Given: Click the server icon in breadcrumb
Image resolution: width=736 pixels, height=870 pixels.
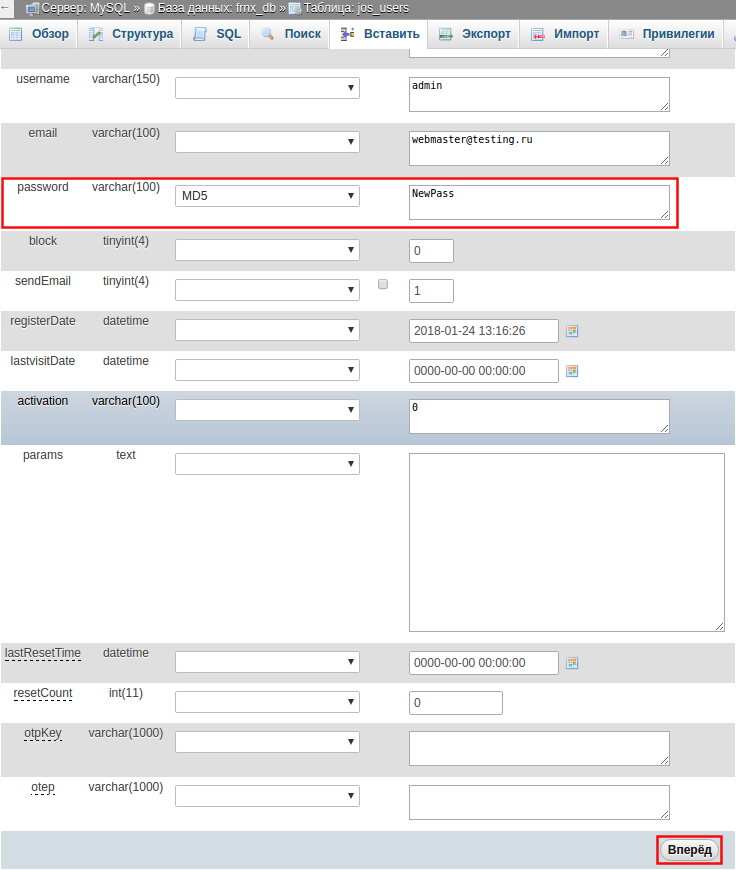Looking at the screenshot, I should (x=33, y=8).
